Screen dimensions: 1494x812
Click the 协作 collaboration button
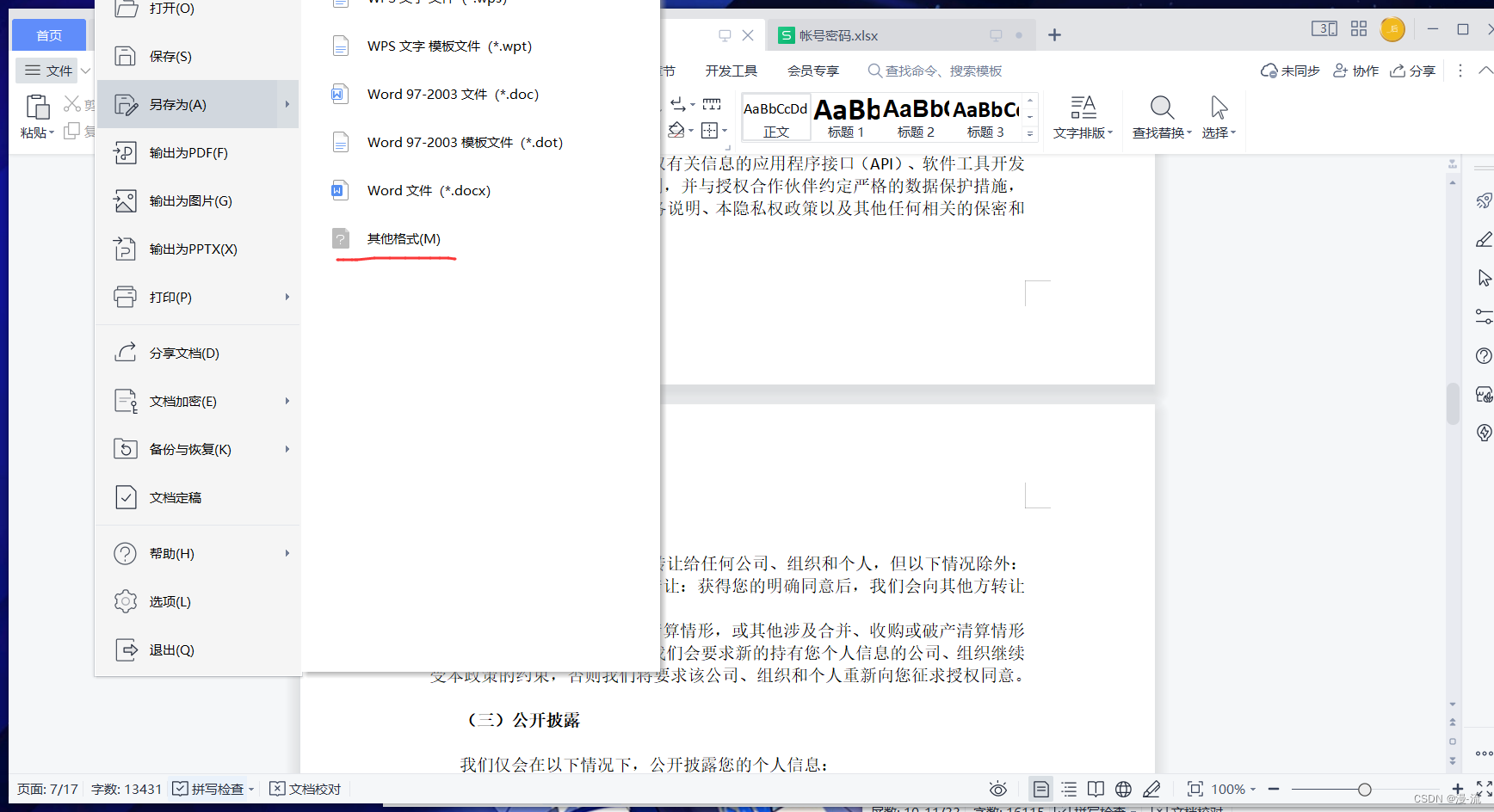[1356, 71]
